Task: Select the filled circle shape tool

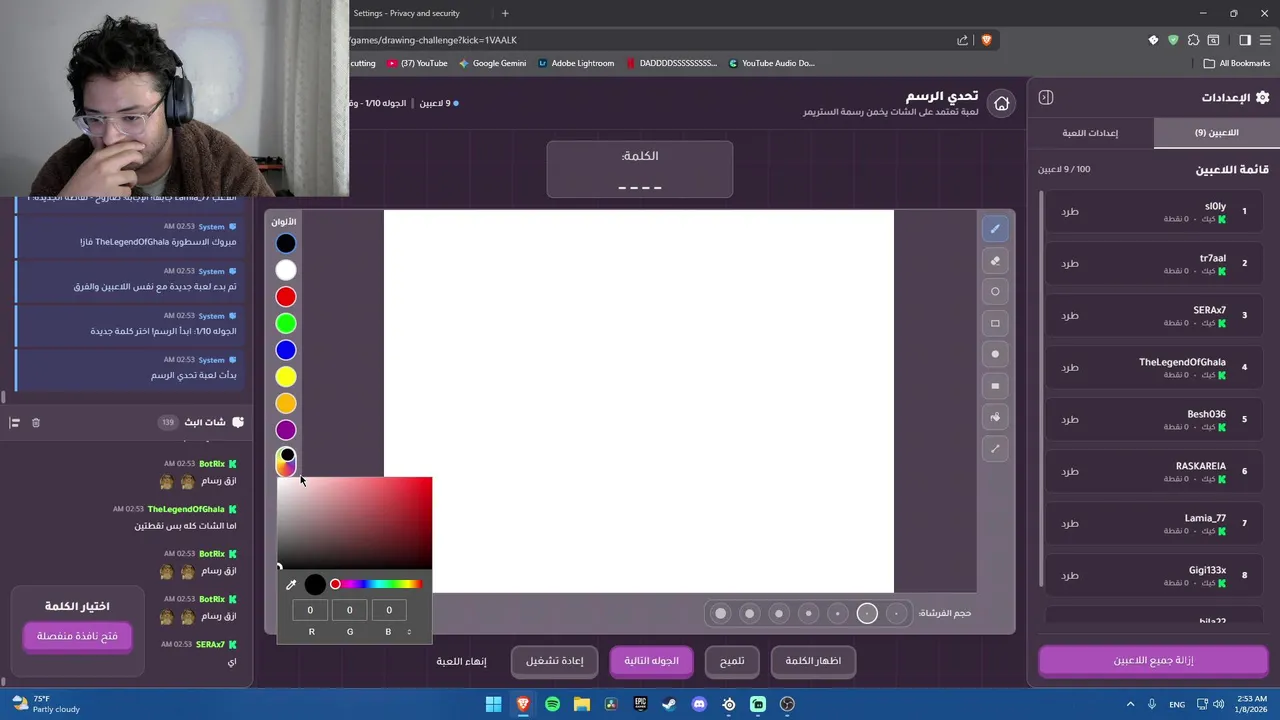Action: (x=995, y=354)
